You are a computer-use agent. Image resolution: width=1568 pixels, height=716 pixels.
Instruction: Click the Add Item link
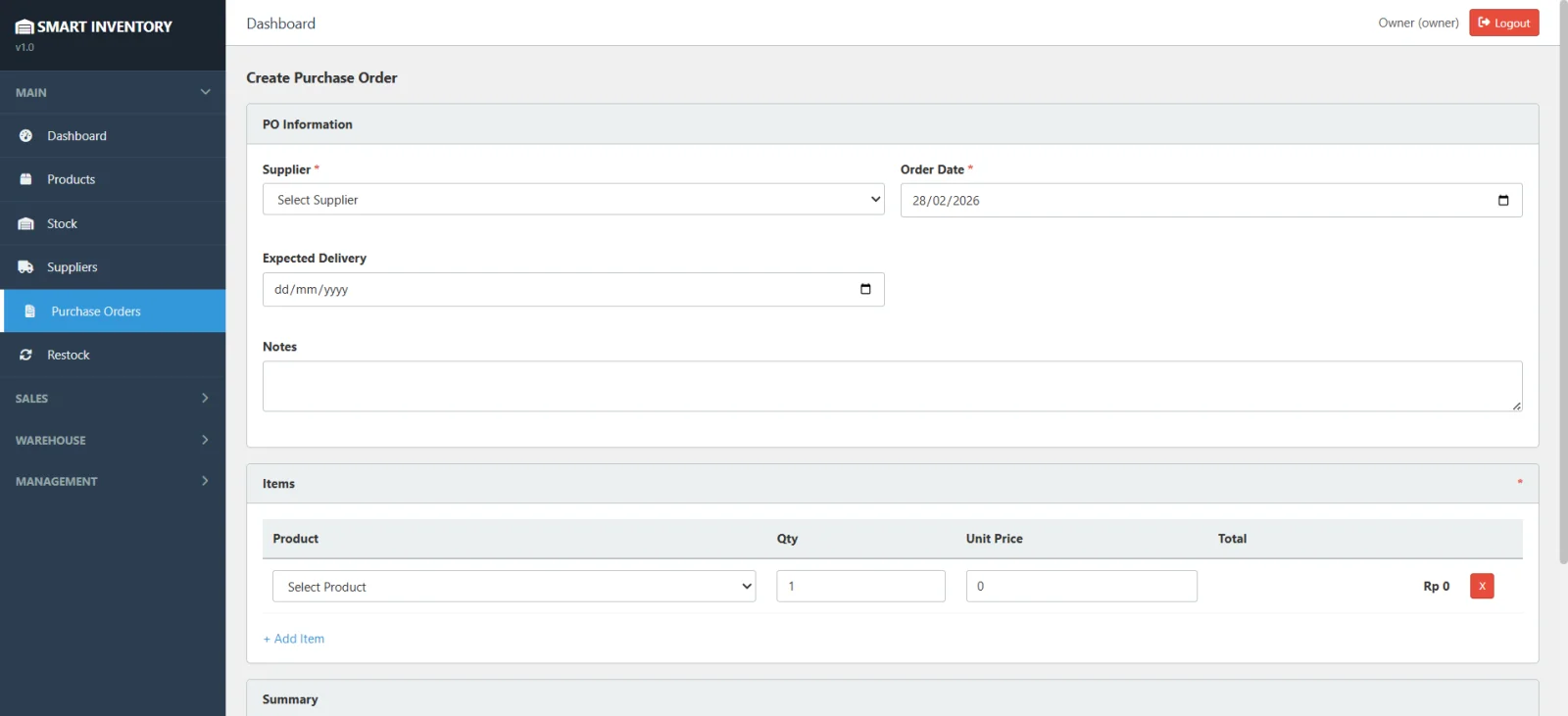294,639
